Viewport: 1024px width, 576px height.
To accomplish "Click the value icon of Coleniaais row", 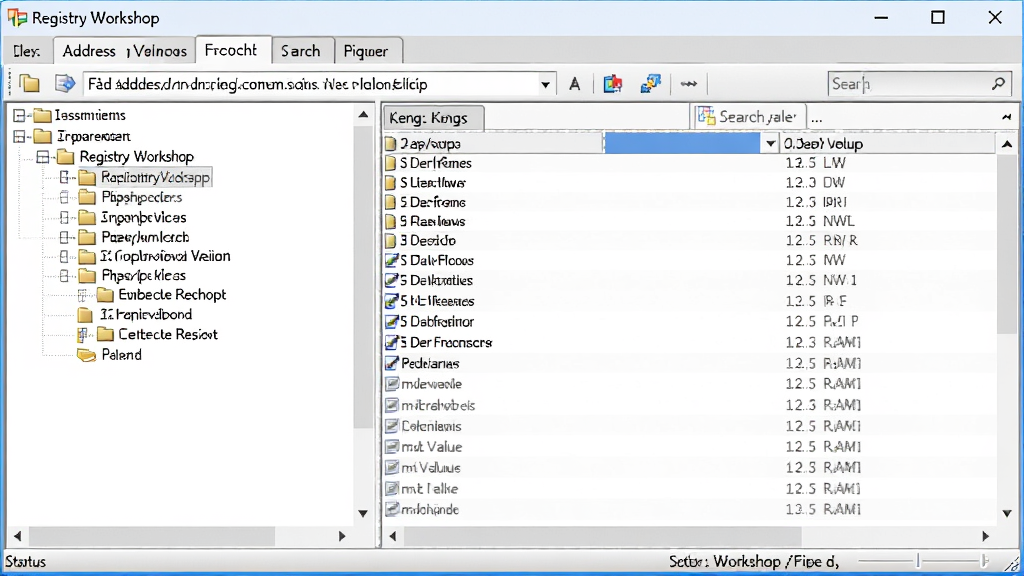I will click(x=391, y=426).
